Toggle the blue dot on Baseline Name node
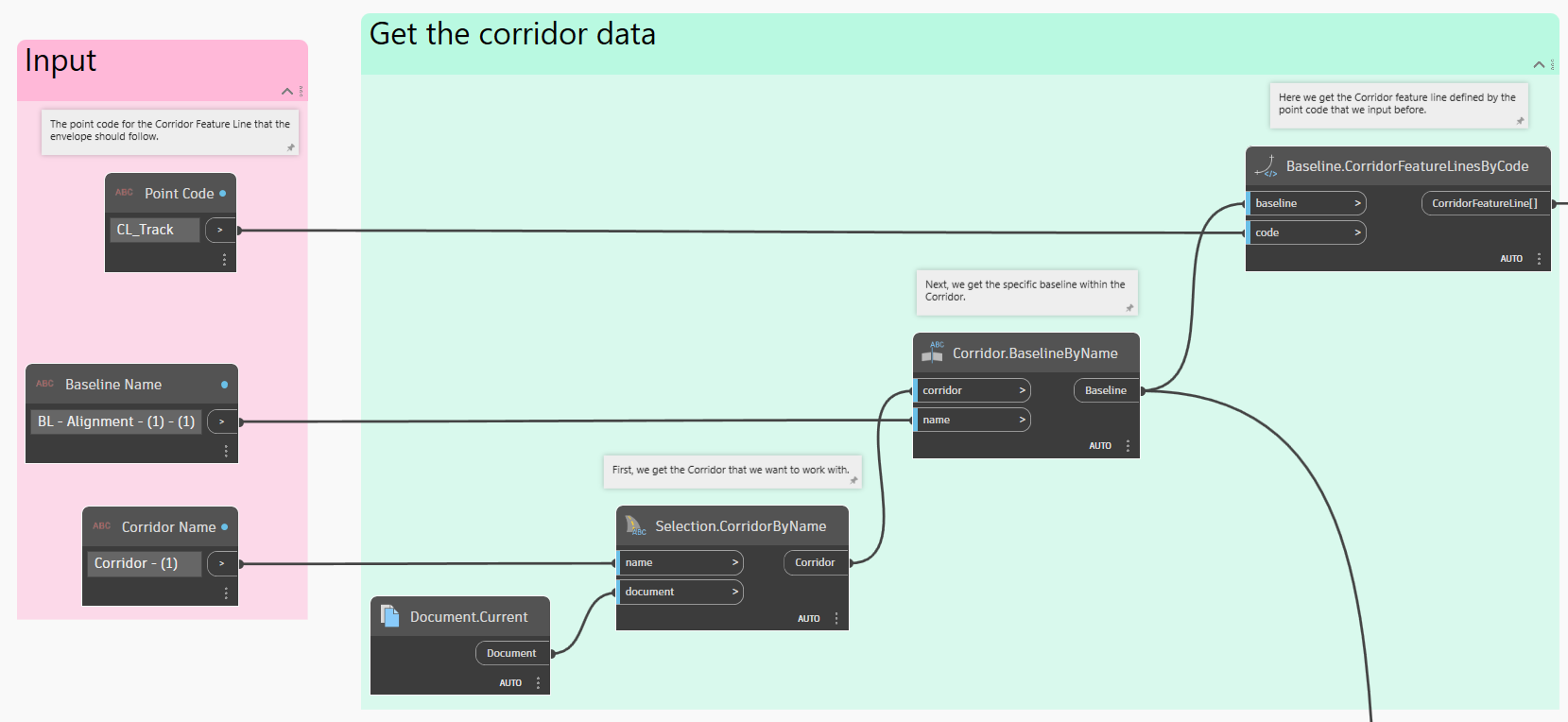This screenshot has width=1568, height=722. pyautogui.click(x=224, y=385)
